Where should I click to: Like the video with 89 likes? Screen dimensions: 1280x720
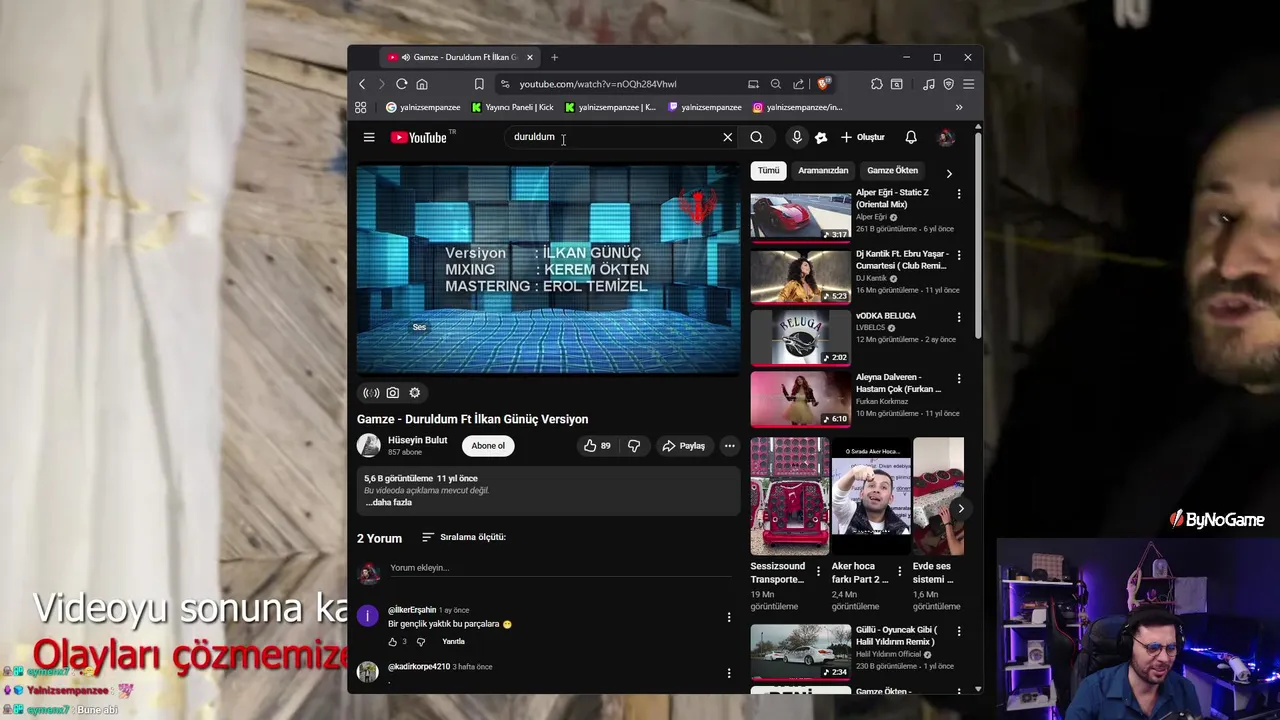click(597, 446)
